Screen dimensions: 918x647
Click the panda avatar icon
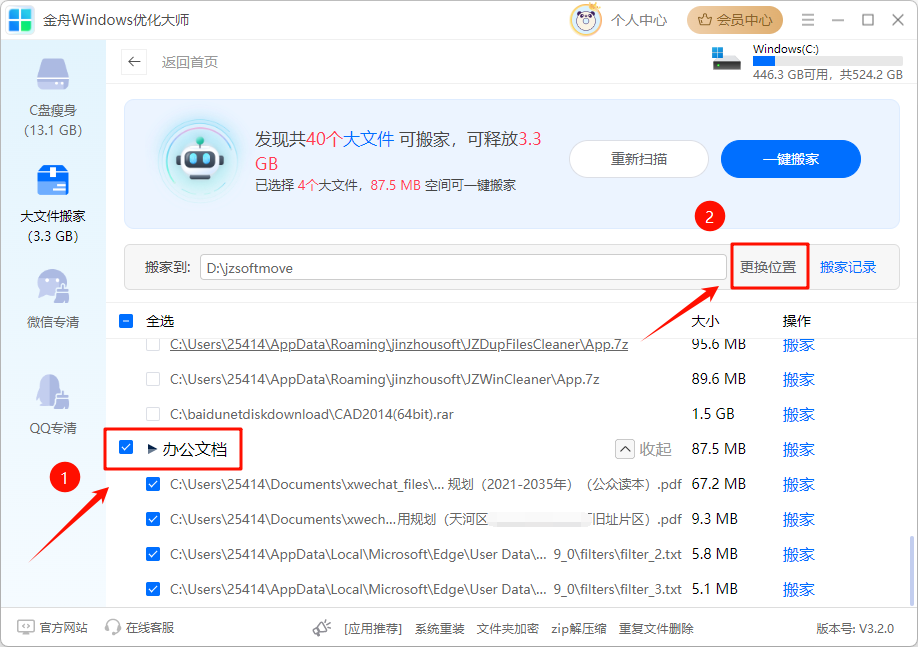coord(585,20)
